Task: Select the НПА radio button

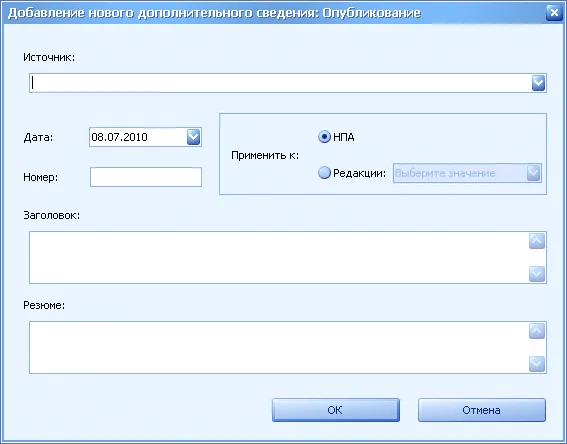Action: point(324,137)
